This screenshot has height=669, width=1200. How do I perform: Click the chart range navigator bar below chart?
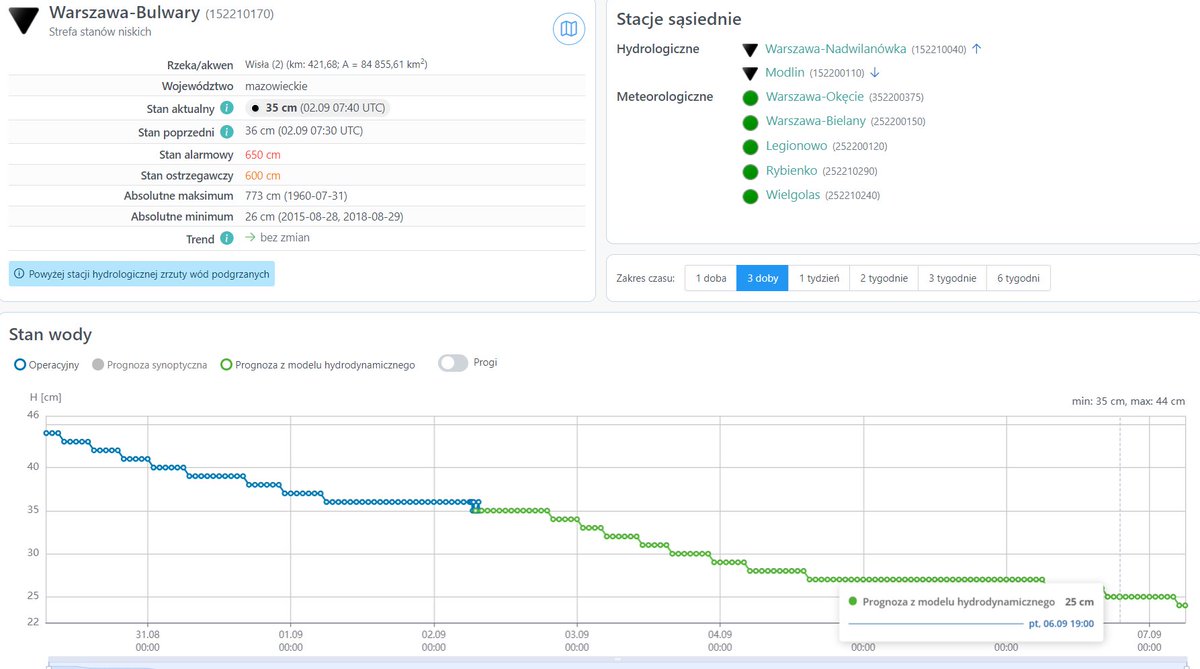click(x=617, y=662)
